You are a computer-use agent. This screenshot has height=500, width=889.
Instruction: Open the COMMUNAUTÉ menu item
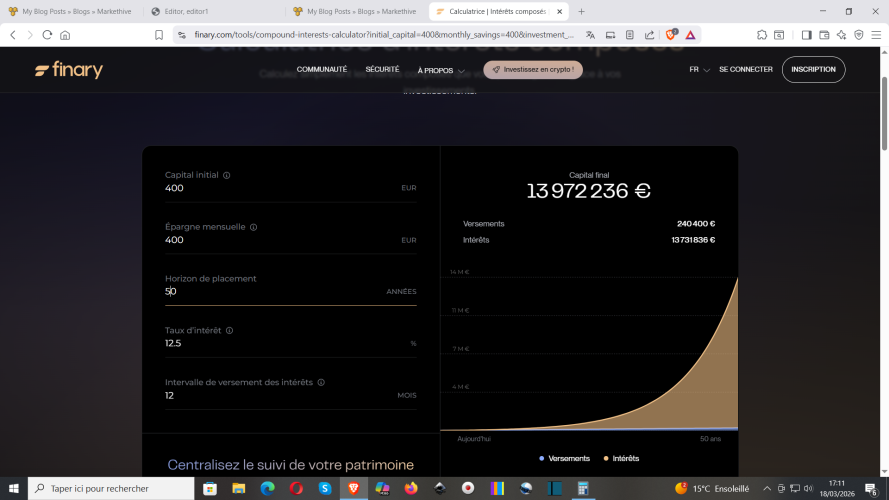click(322, 70)
